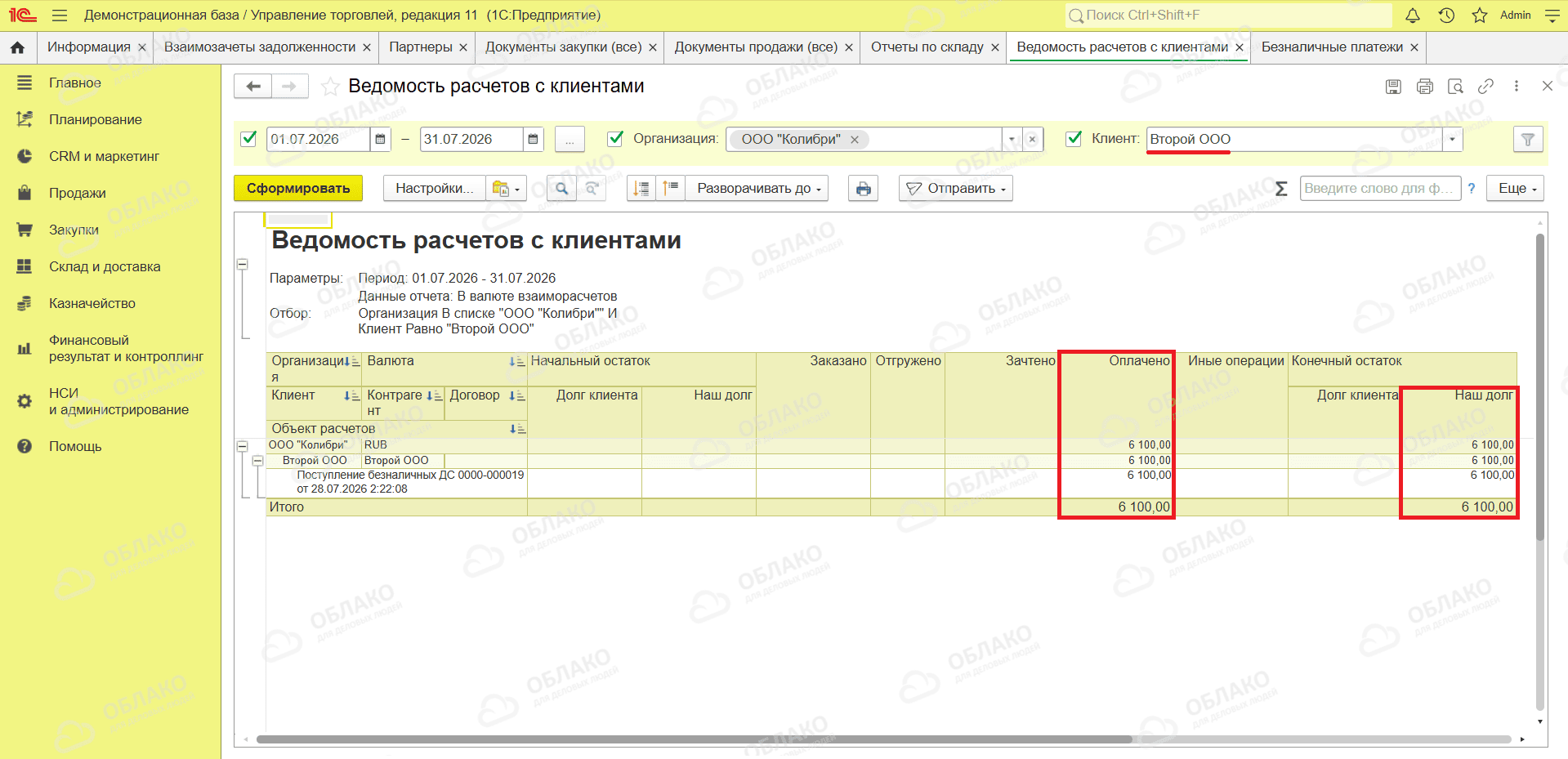Switch to the Отчеты по складу tab

927,47
